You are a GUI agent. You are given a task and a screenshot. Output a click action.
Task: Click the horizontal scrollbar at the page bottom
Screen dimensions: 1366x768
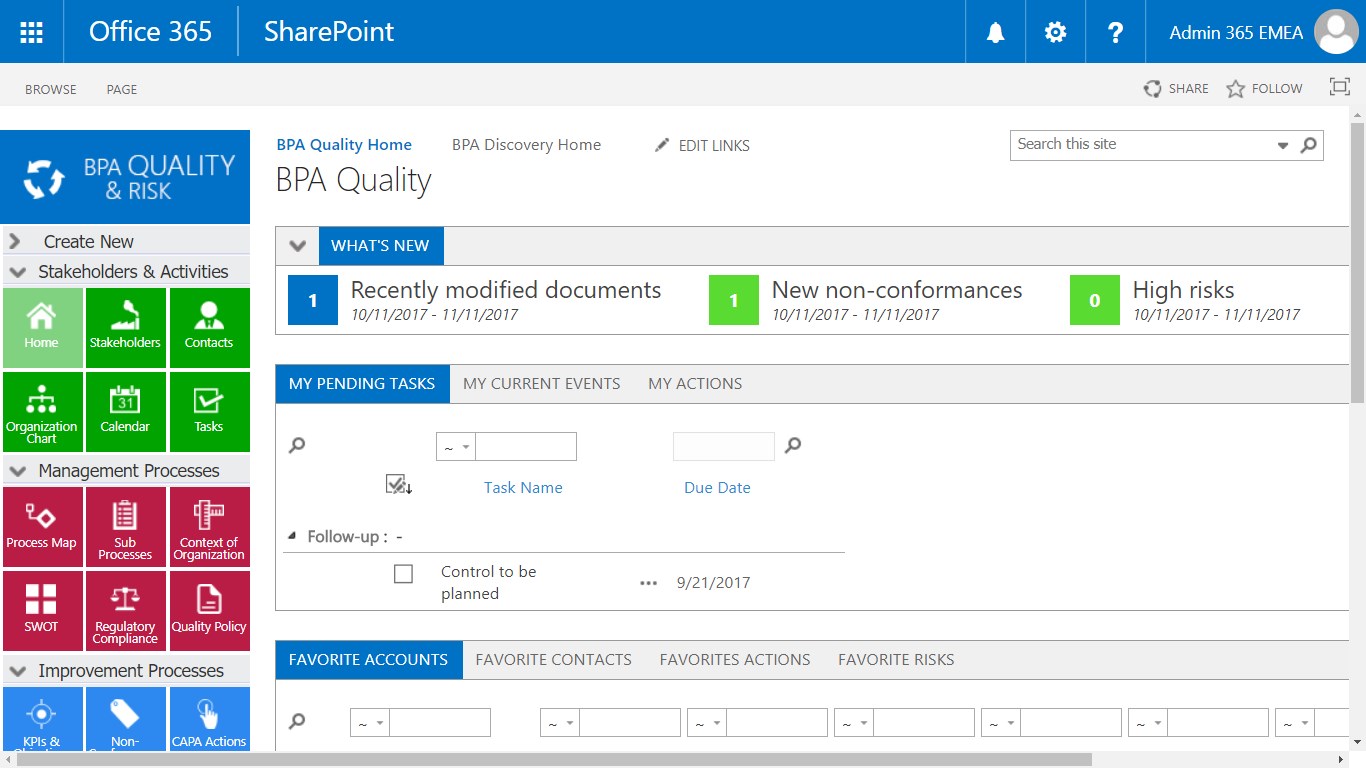[555, 760]
